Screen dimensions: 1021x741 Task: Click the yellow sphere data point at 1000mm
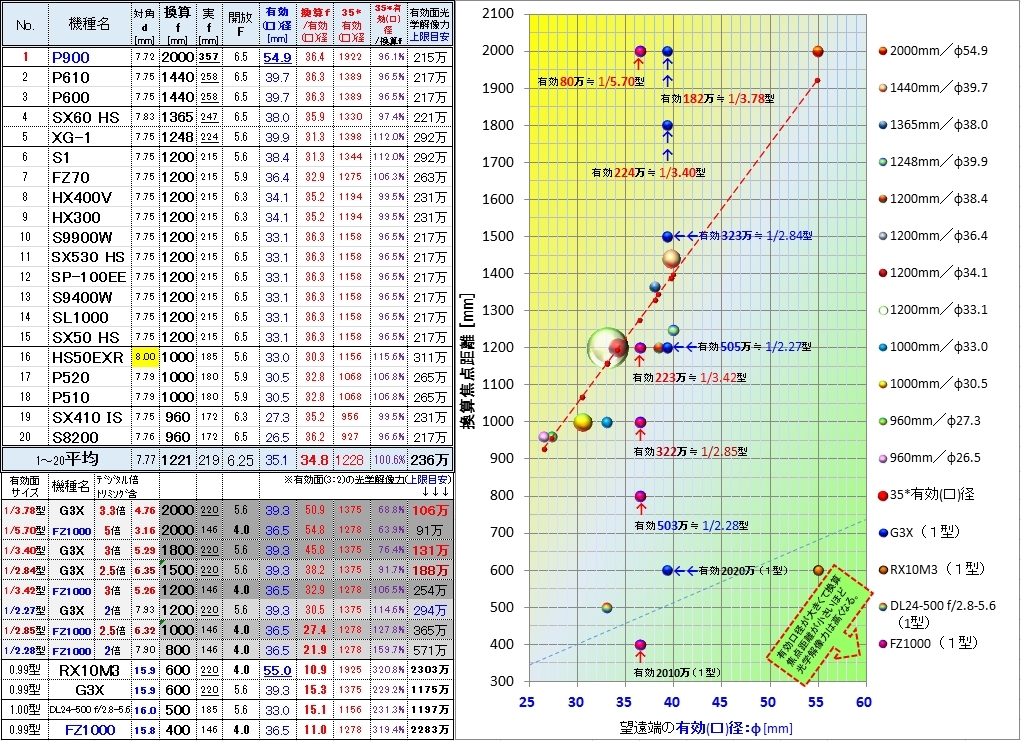pyautogui.click(x=583, y=422)
